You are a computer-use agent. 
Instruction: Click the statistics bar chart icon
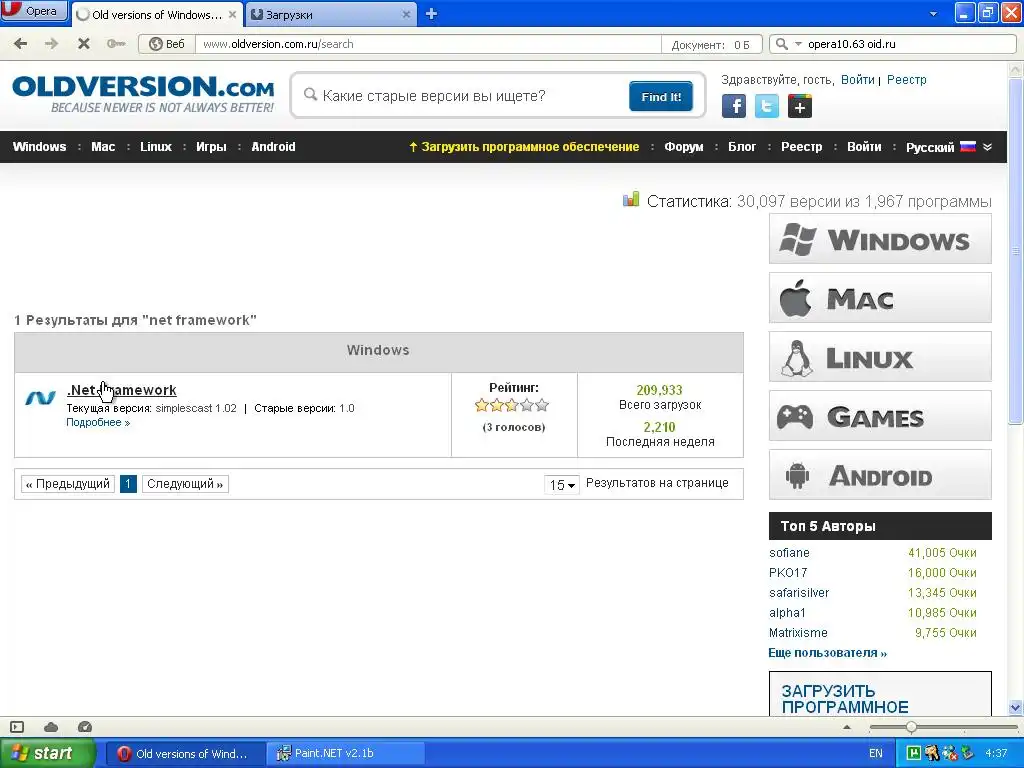(x=631, y=199)
